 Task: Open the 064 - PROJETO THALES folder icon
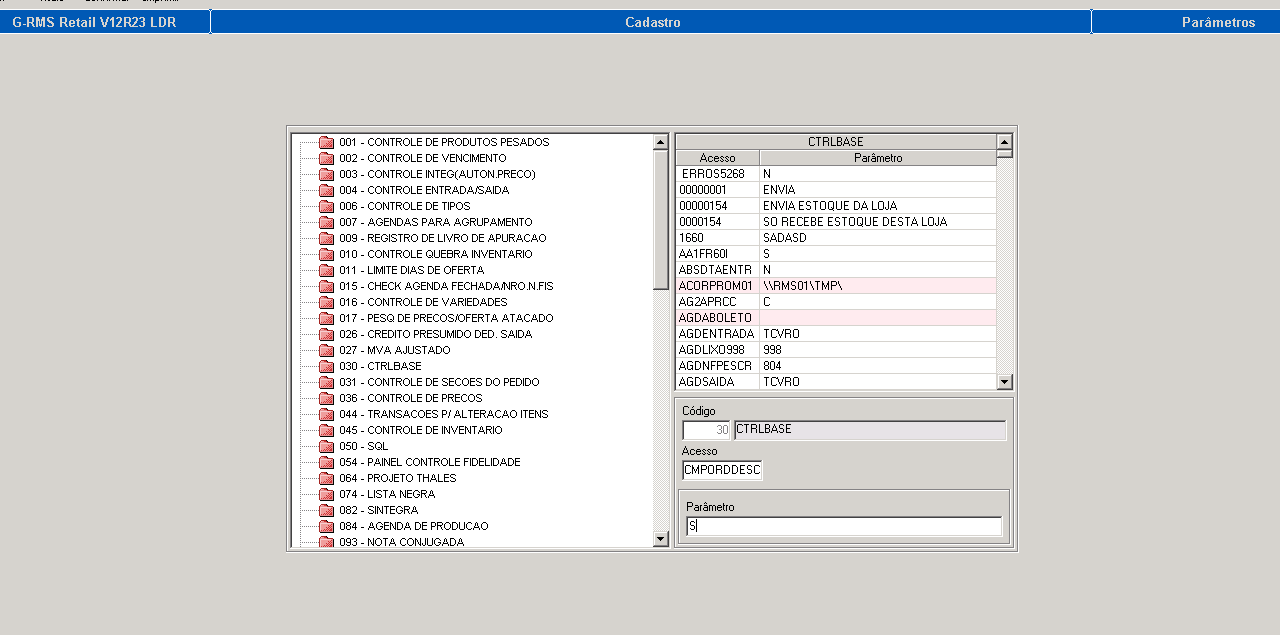click(x=326, y=478)
